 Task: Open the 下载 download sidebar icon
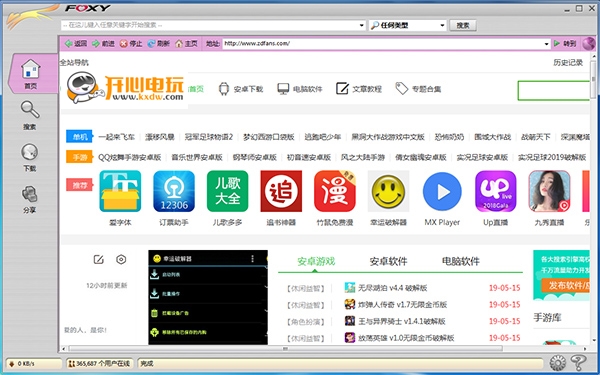tap(30, 157)
